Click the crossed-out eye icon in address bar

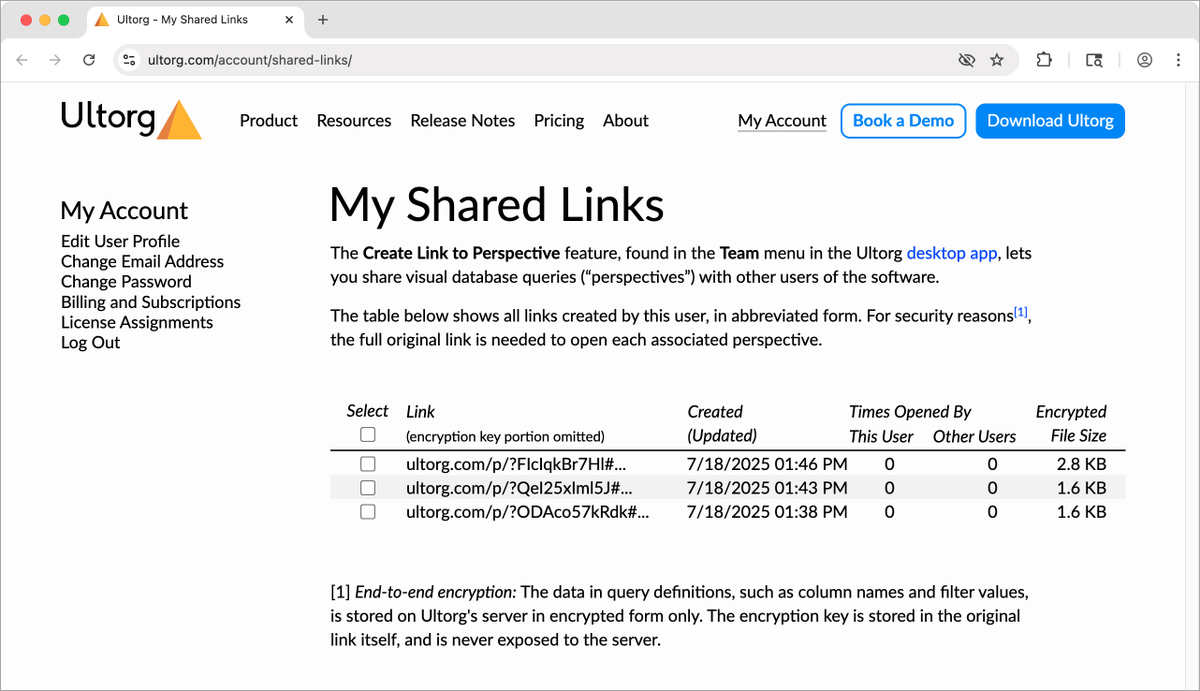click(x=966, y=60)
